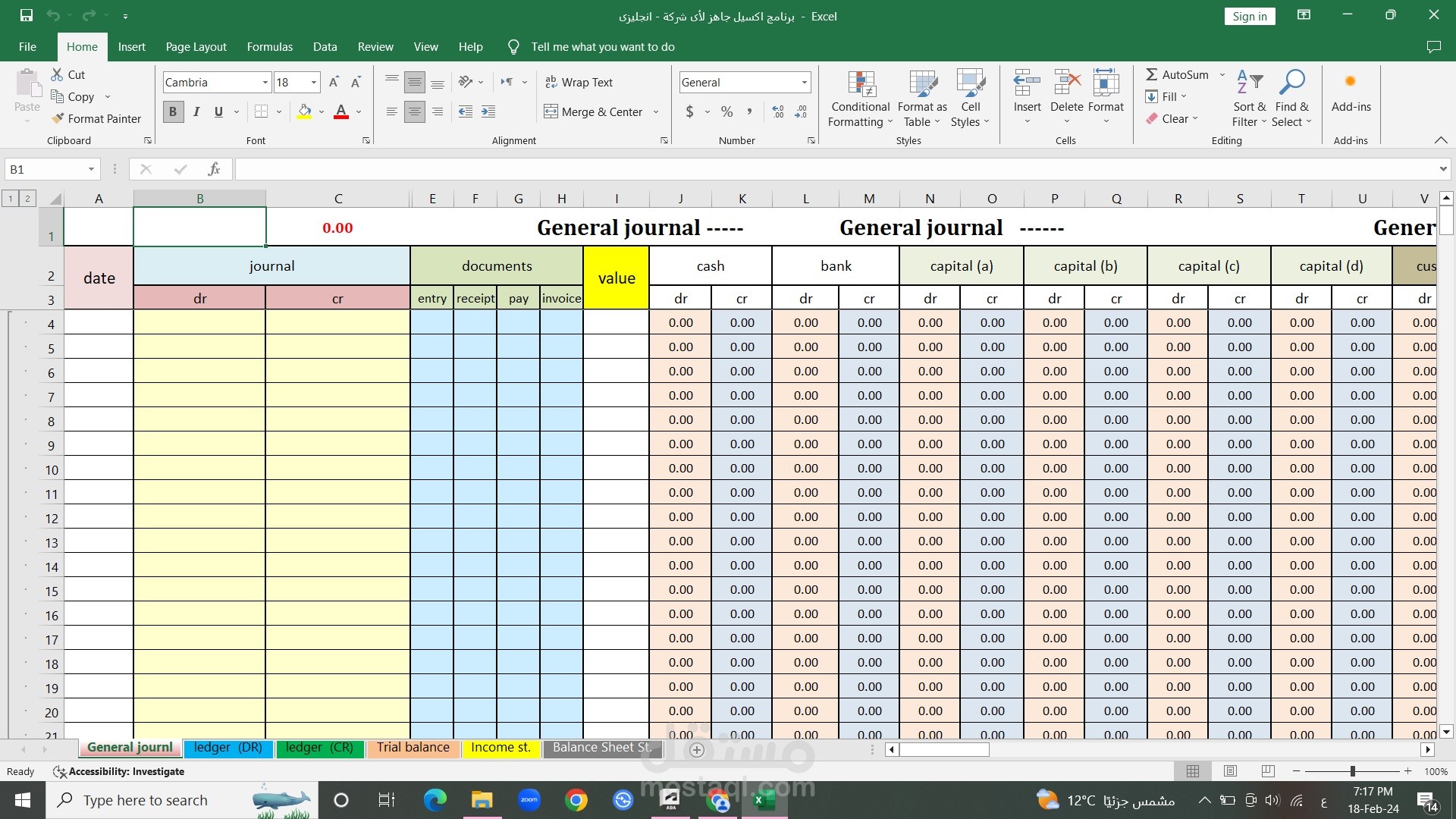Image resolution: width=1456 pixels, height=819 pixels.
Task: Open the font name dropdown Cambria
Action: [x=265, y=82]
